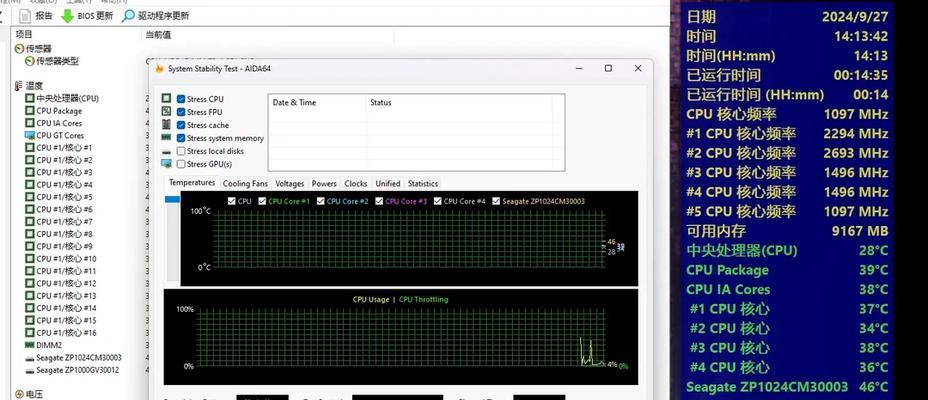The image size is (928, 400).
Task: Uncheck Stress system memory
Action: click(181, 138)
